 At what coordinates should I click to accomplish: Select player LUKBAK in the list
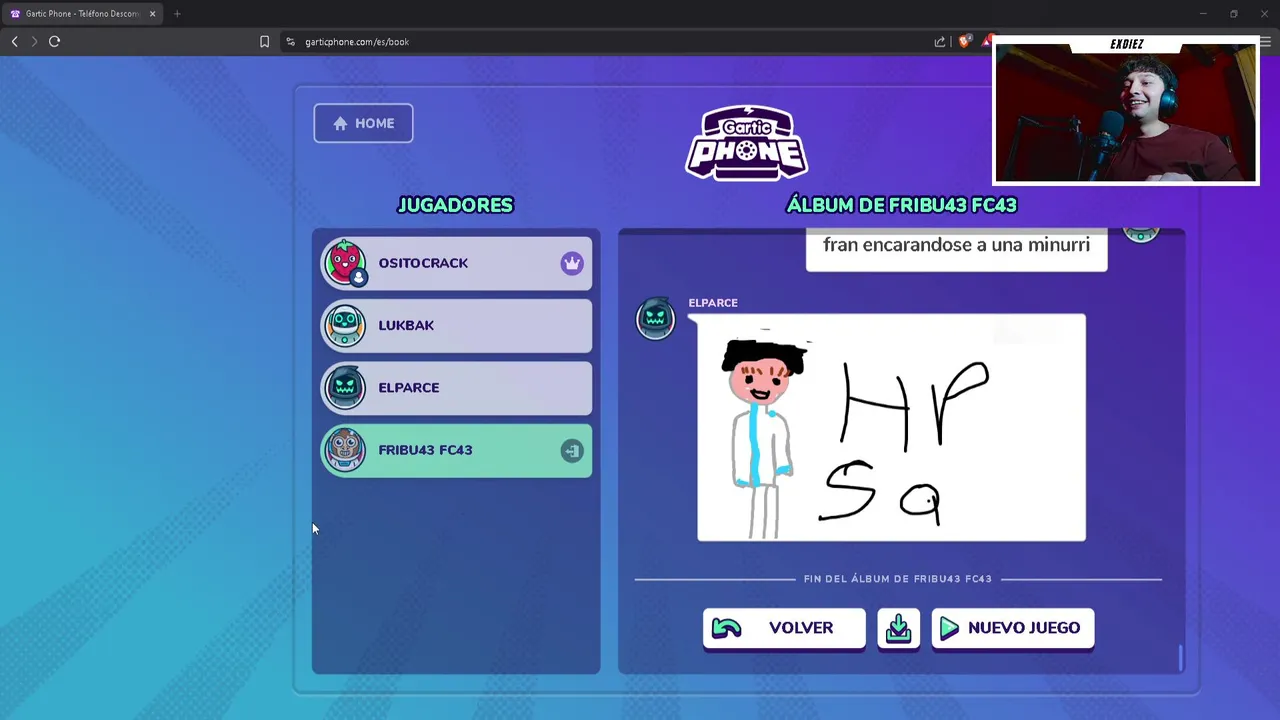[456, 325]
